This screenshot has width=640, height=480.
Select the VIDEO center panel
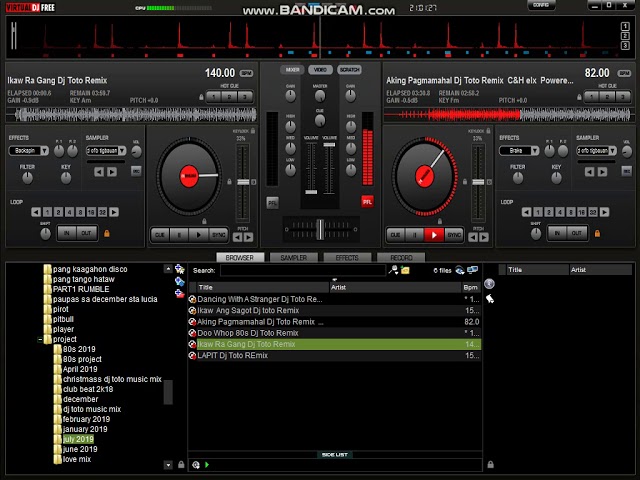(x=320, y=70)
